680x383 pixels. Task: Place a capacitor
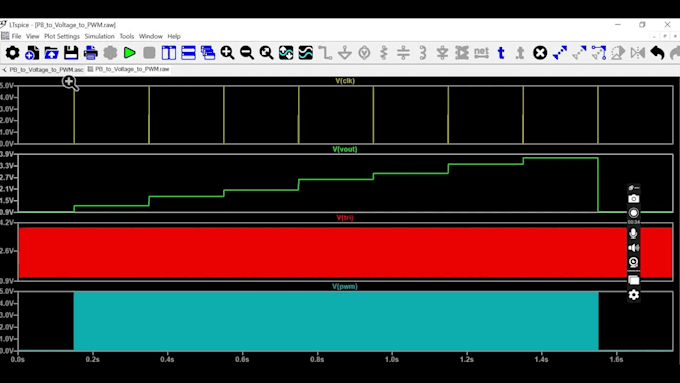click(403, 53)
